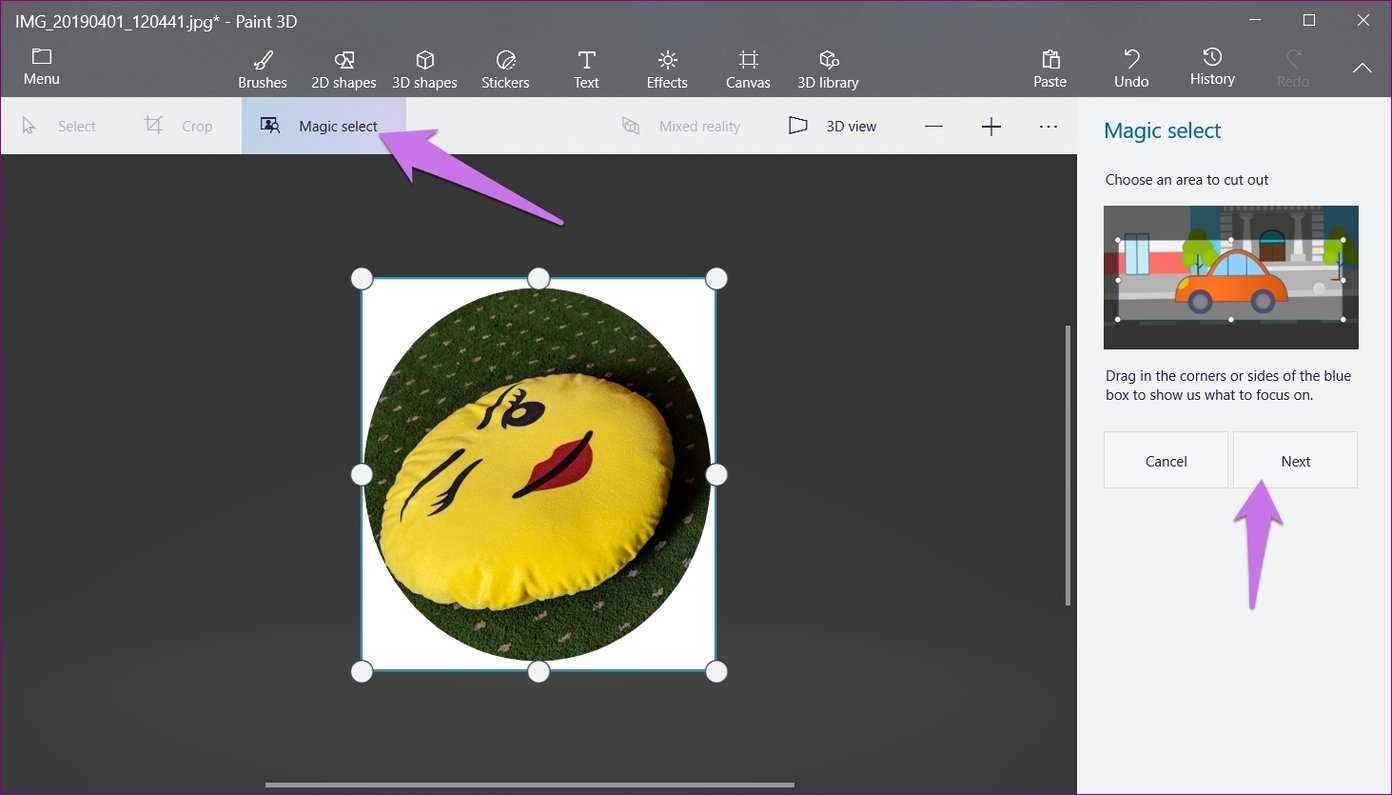The image size is (1392, 795).
Task: Toggle 3D view mode
Action: pyautogui.click(x=832, y=126)
